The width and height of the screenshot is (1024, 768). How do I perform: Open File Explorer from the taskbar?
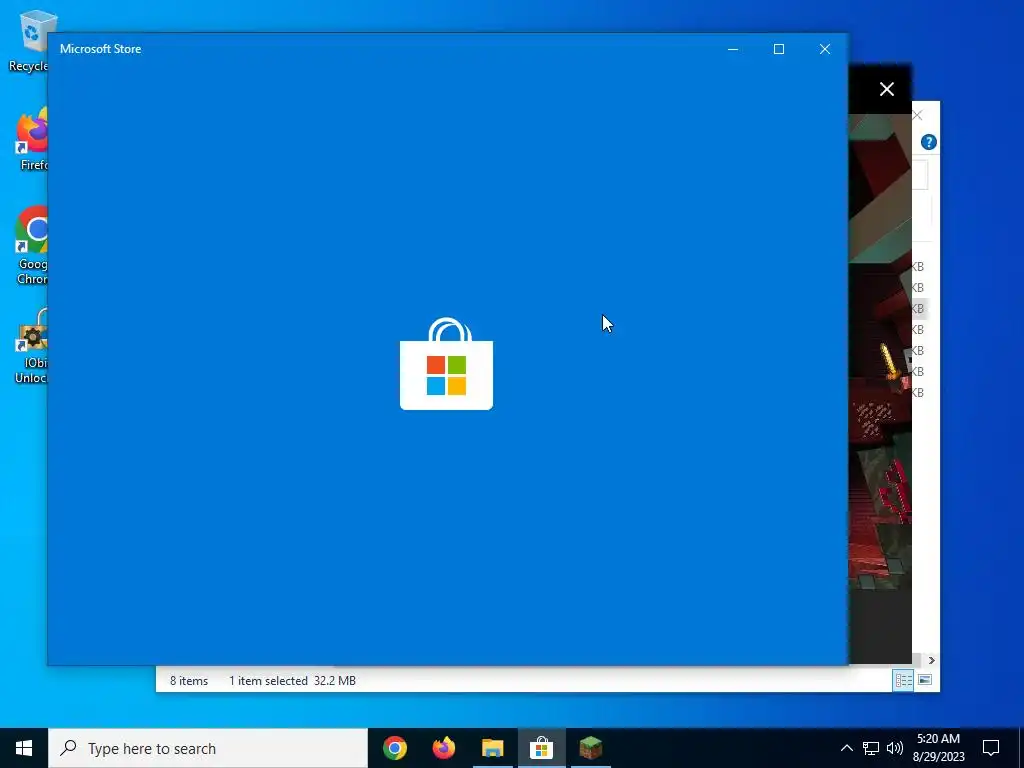492,748
